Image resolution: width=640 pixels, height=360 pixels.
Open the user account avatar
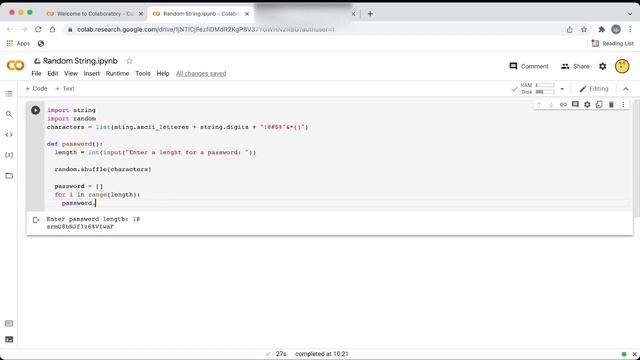point(622,66)
